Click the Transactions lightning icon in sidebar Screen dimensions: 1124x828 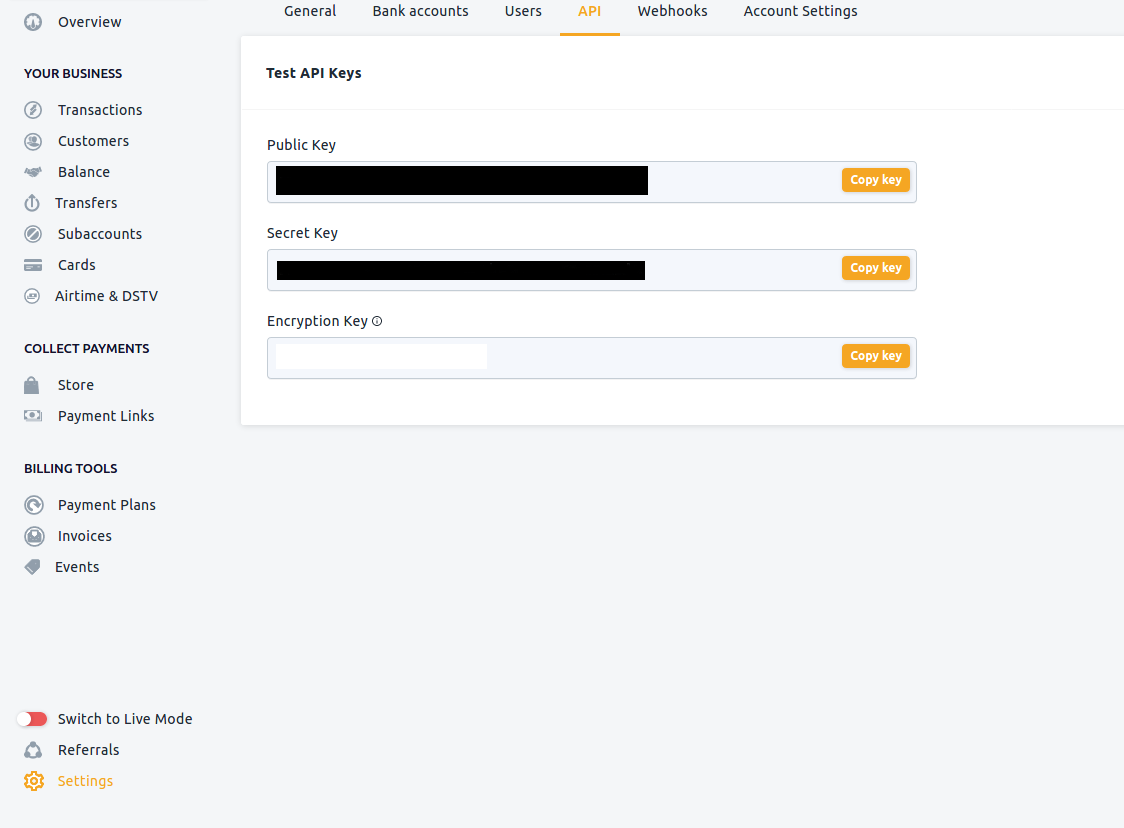pyautogui.click(x=33, y=110)
